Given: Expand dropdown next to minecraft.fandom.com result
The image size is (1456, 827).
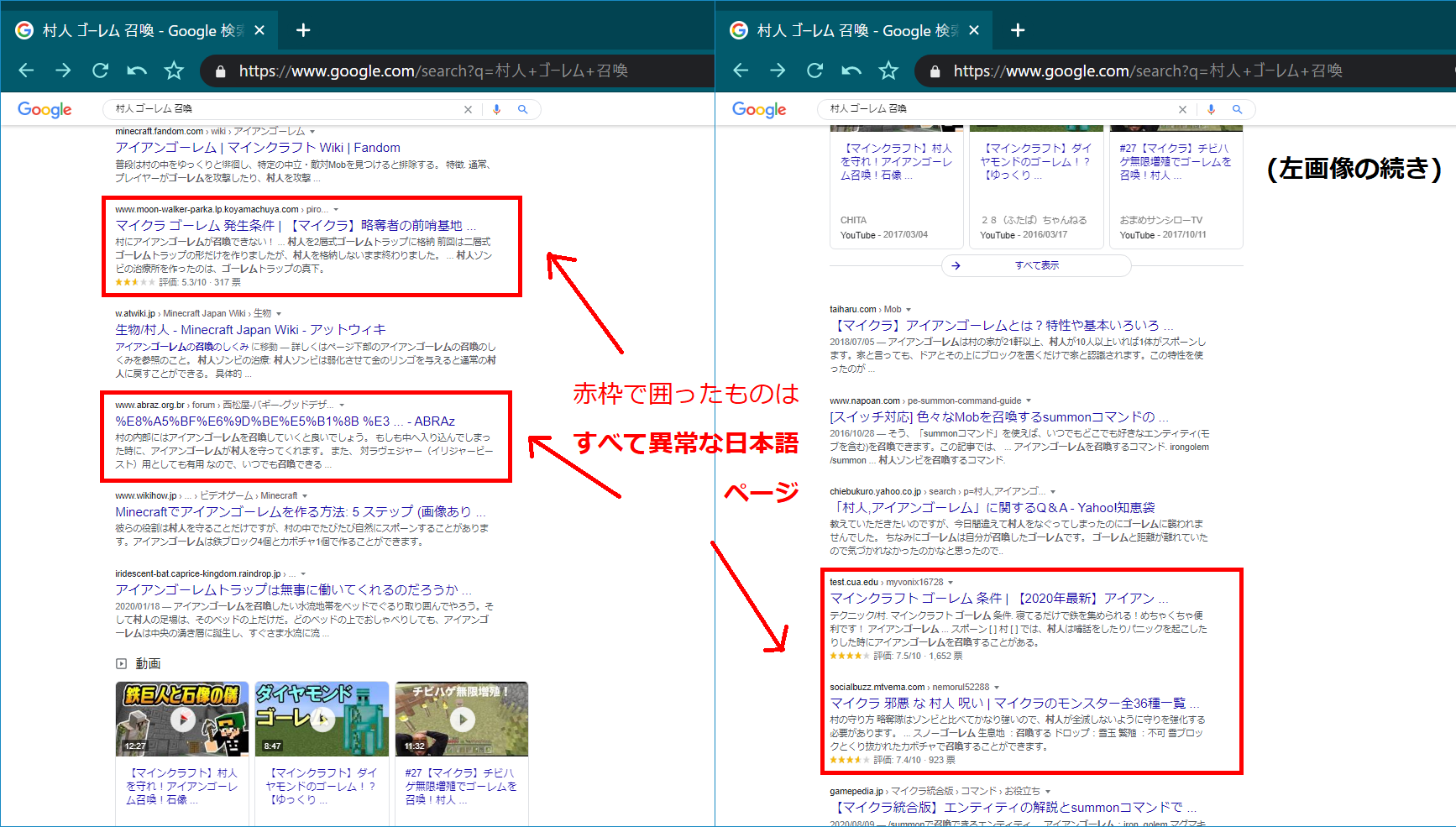Looking at the screenshot, I should pos(312,132).
